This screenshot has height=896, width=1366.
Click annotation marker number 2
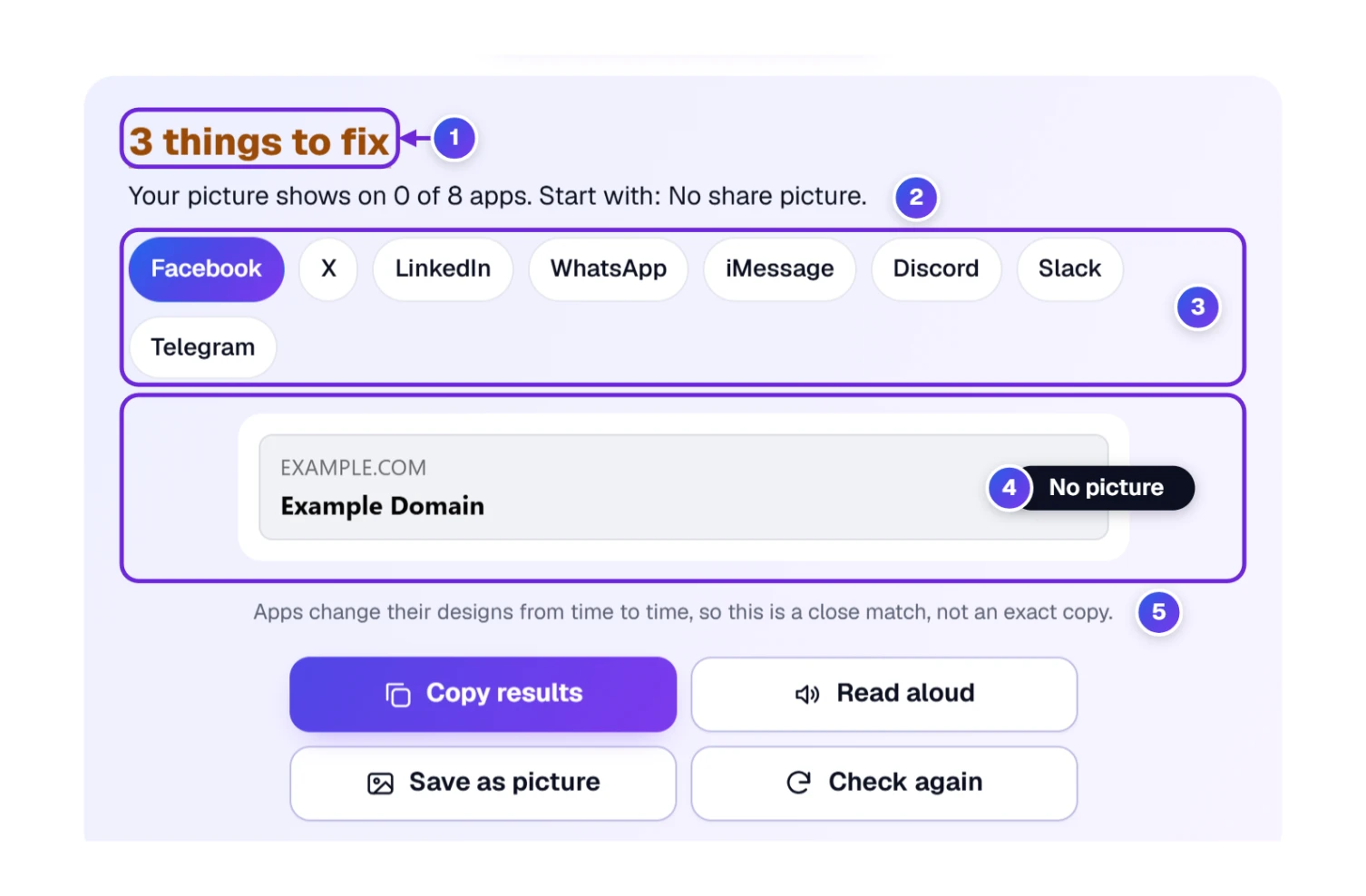[x=916, y=197]
